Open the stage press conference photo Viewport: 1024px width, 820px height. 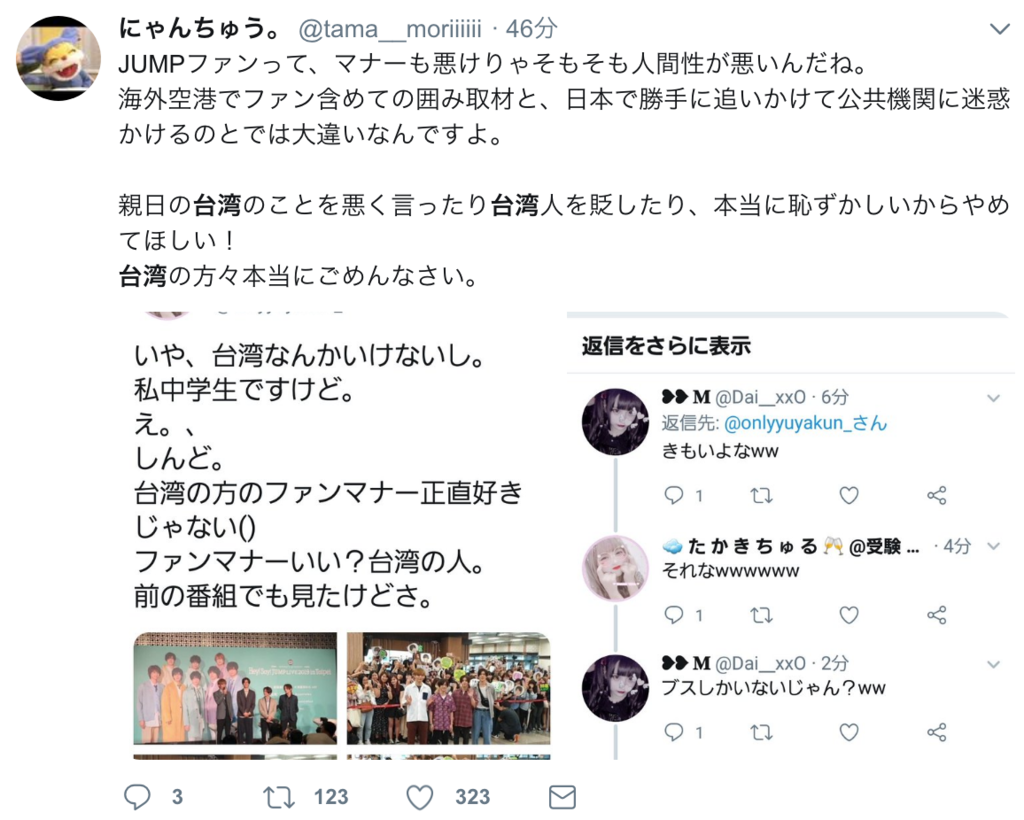235,688
